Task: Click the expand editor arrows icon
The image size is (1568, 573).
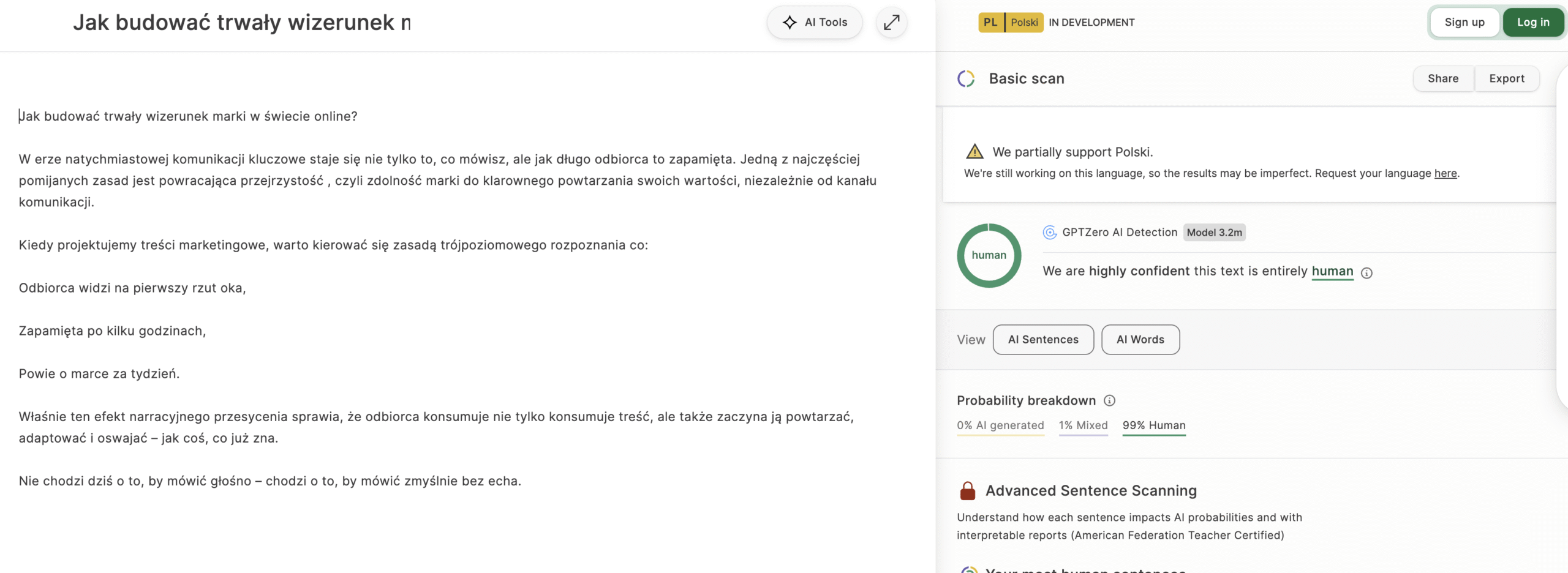Action: coord(891,23)
